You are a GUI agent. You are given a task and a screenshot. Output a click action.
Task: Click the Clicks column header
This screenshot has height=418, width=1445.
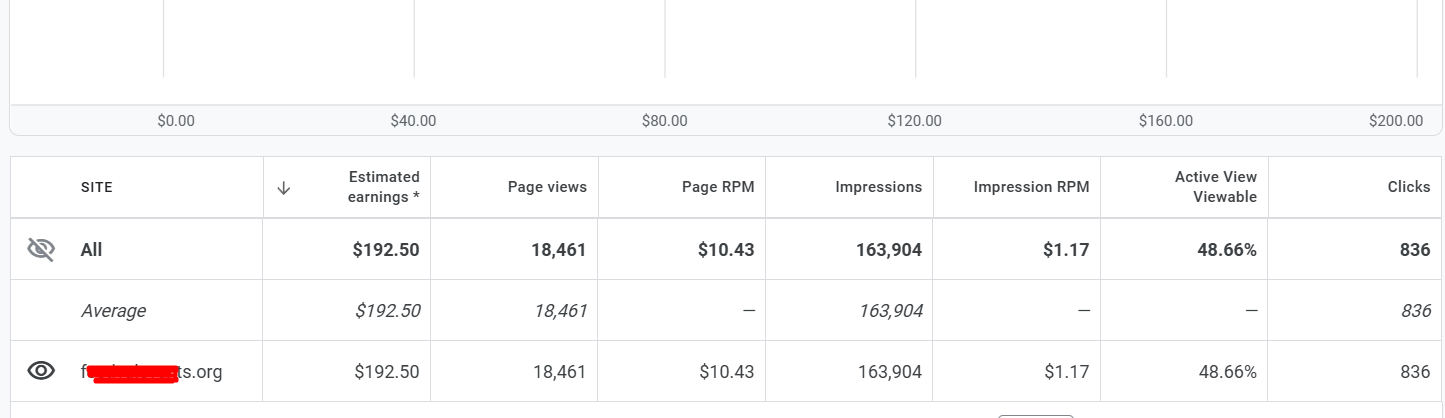click(1408, 187)
